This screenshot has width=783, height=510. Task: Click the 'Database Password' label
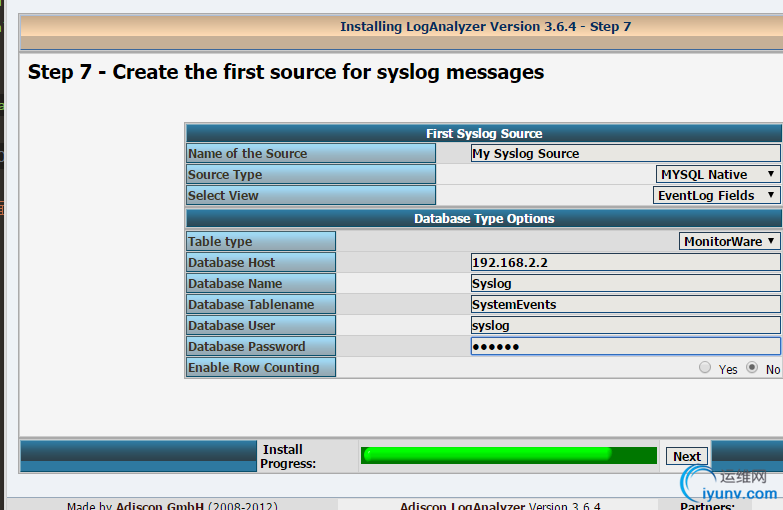point(247,346)
